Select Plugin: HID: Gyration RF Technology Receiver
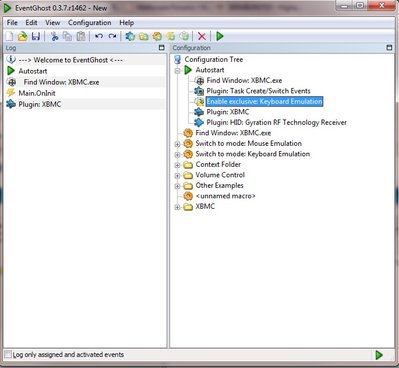 (277, 122)
